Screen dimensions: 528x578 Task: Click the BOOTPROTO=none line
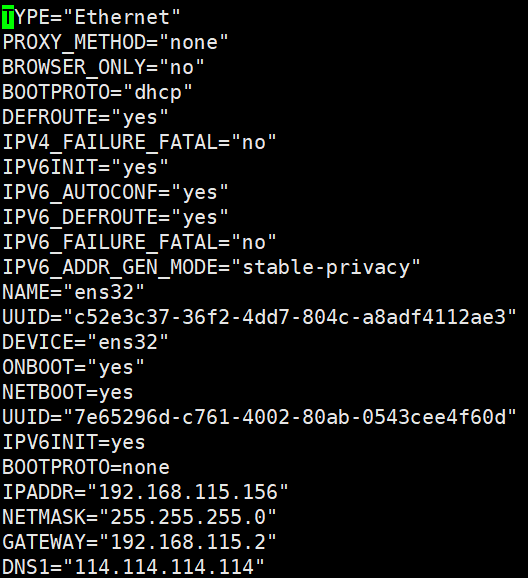coord(86,467)
